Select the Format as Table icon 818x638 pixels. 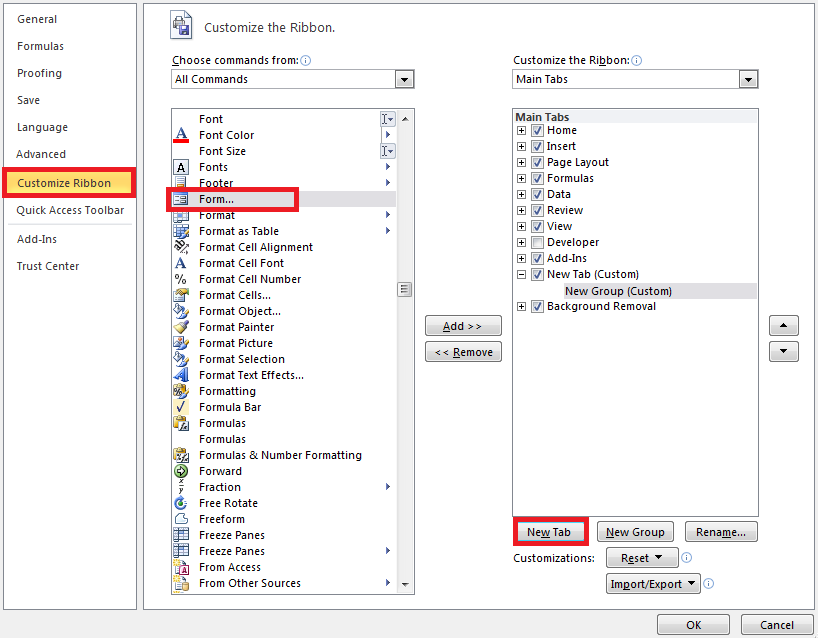181,231
